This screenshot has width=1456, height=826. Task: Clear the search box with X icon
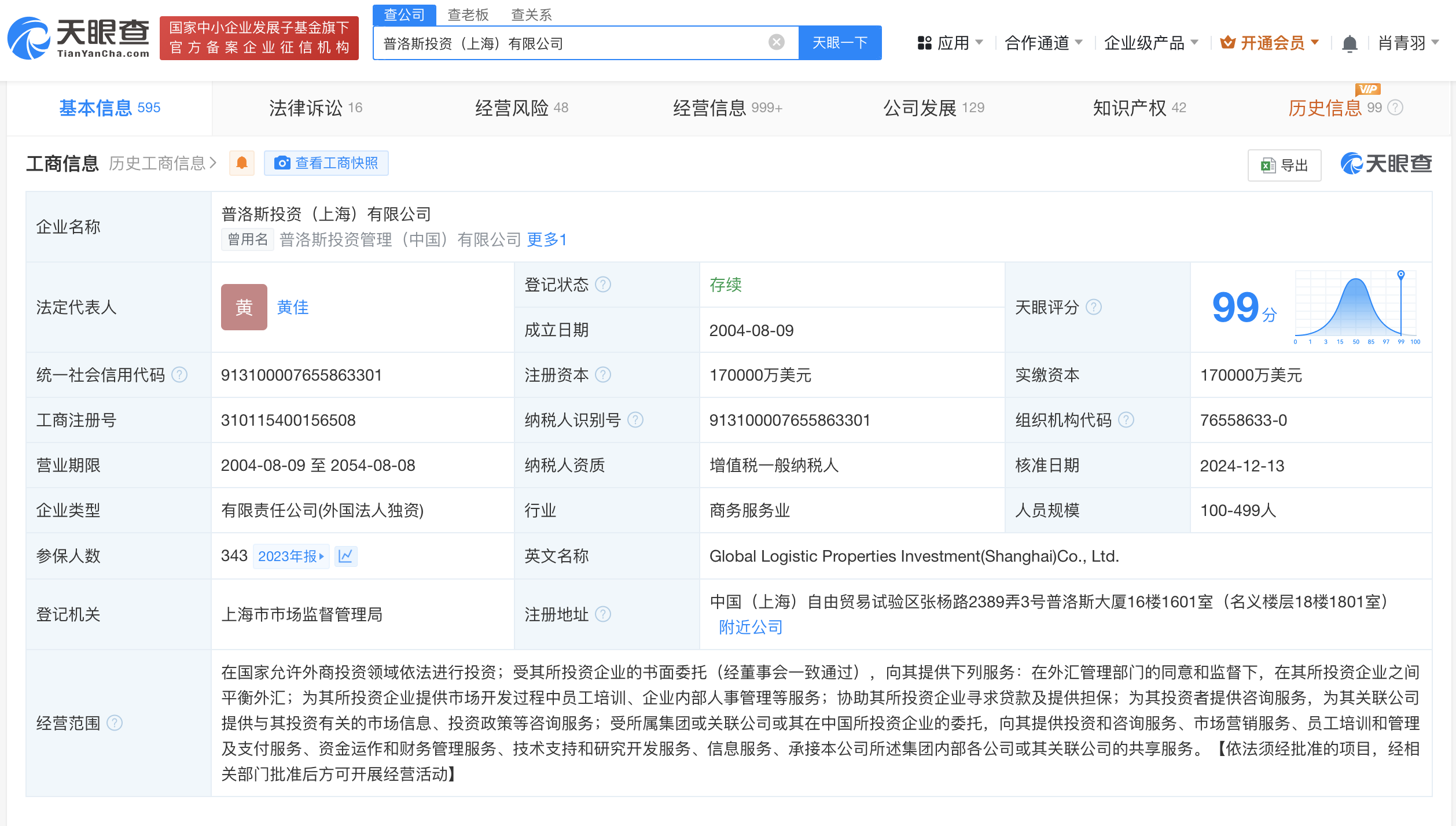pos(776,42)
